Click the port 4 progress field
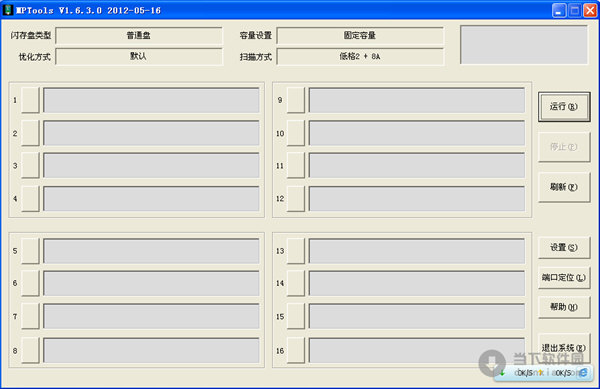The height and width of the screenshot is (389, 600). [x=151, y=199]
